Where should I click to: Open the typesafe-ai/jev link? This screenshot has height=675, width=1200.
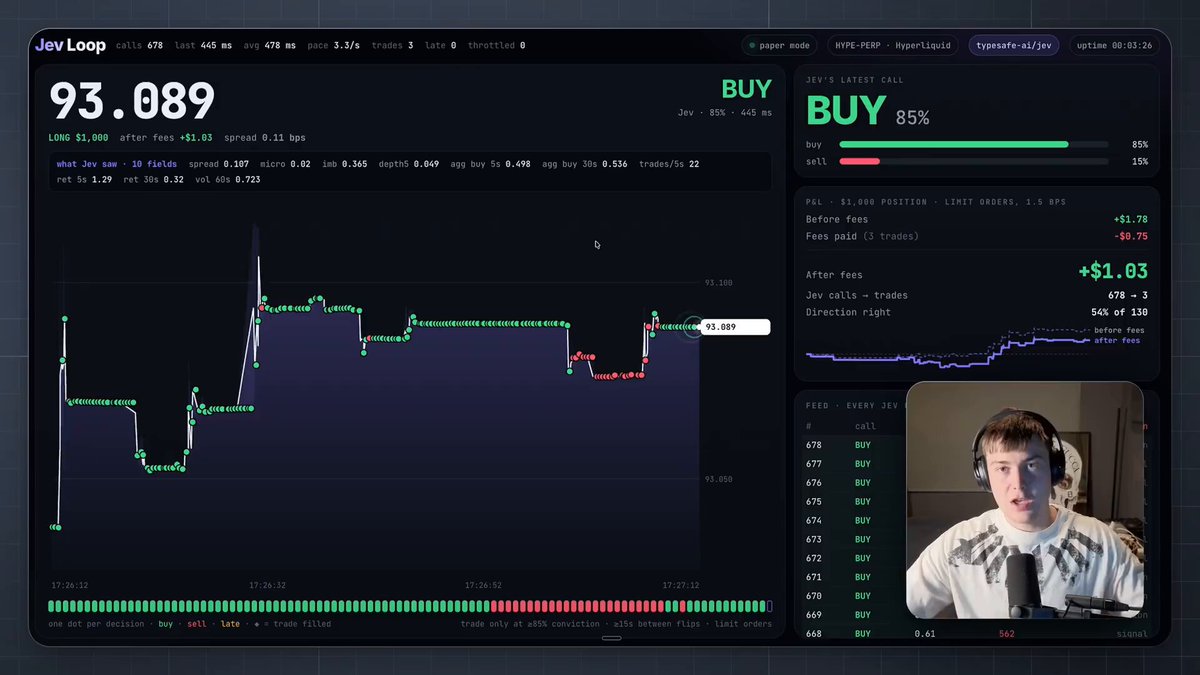[x=1014, y=45]
